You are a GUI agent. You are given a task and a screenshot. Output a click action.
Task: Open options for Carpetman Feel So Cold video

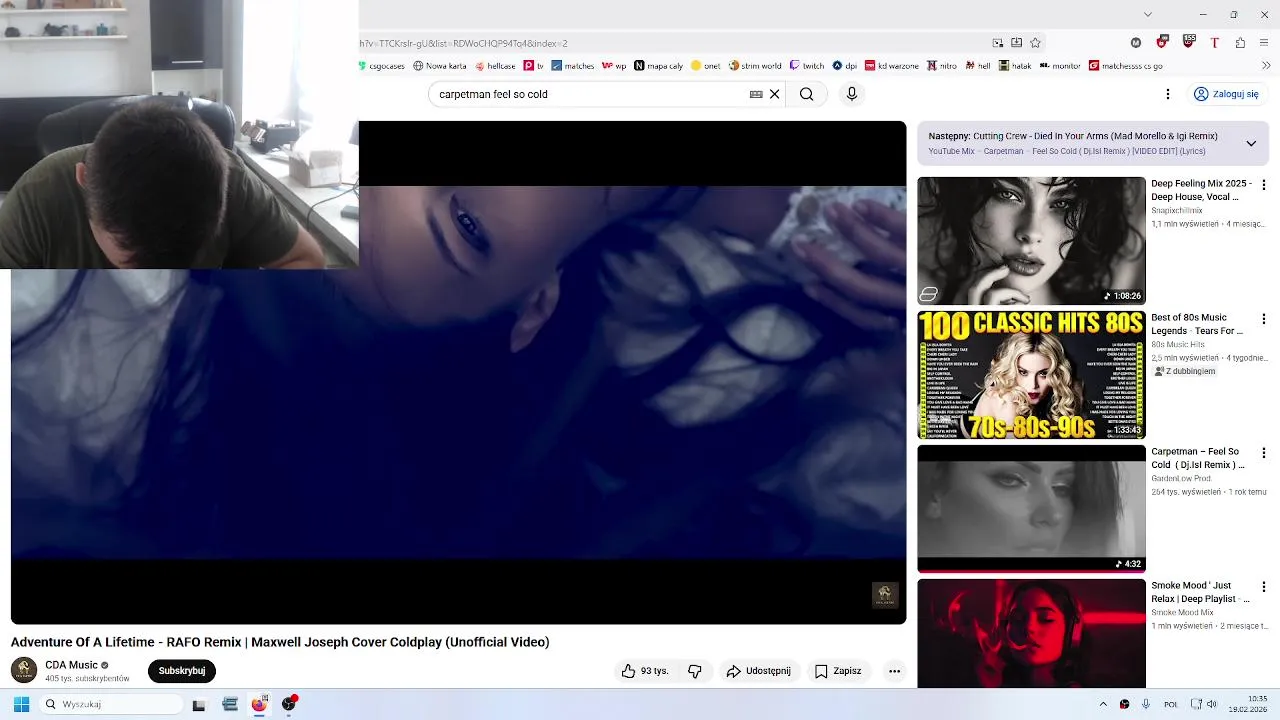point(1263,453)
